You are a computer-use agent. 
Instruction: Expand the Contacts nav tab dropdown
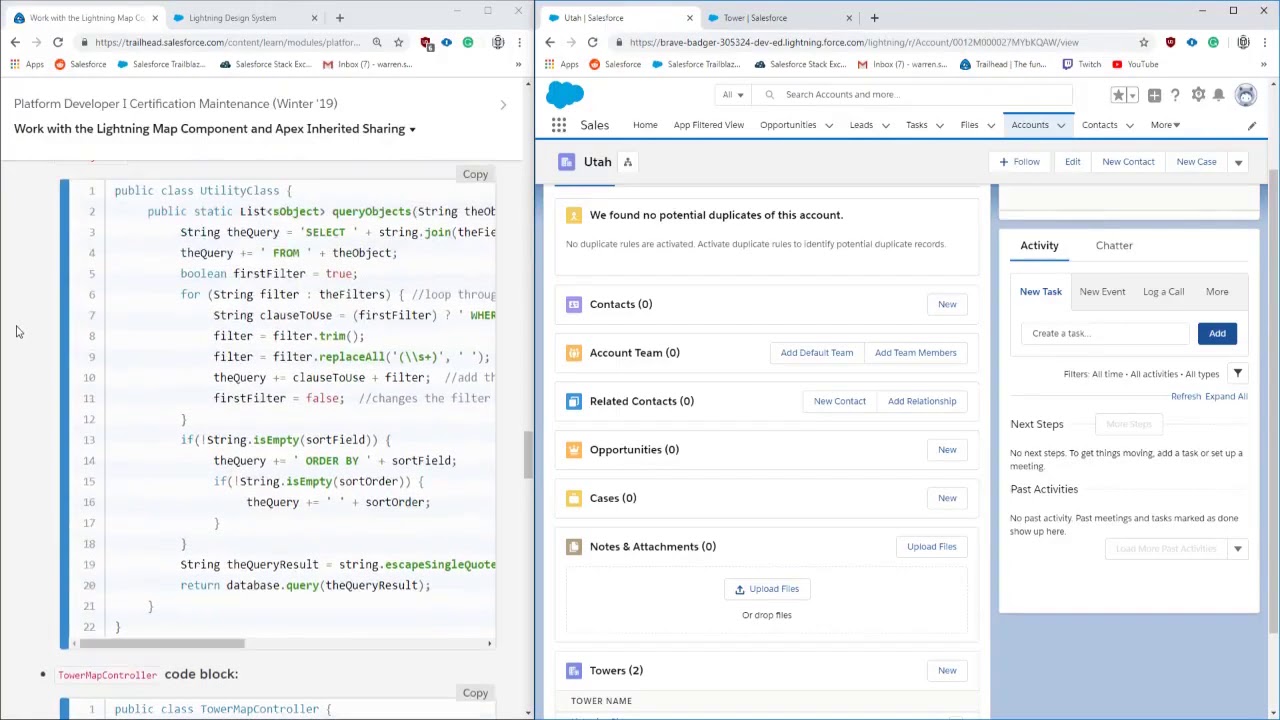(1129, 126)
